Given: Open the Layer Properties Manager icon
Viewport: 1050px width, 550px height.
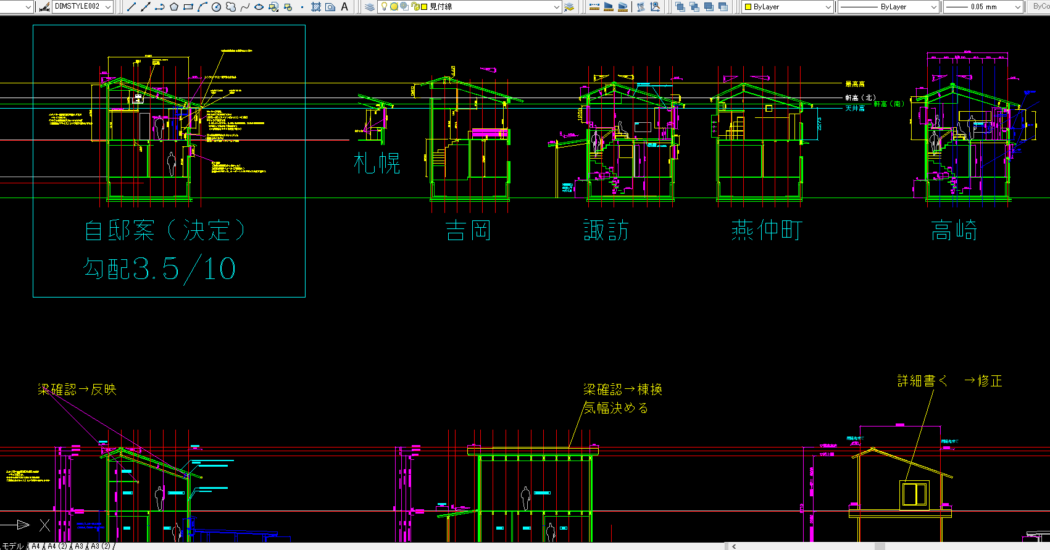Looking at the screenshot, I should (370, 7).
